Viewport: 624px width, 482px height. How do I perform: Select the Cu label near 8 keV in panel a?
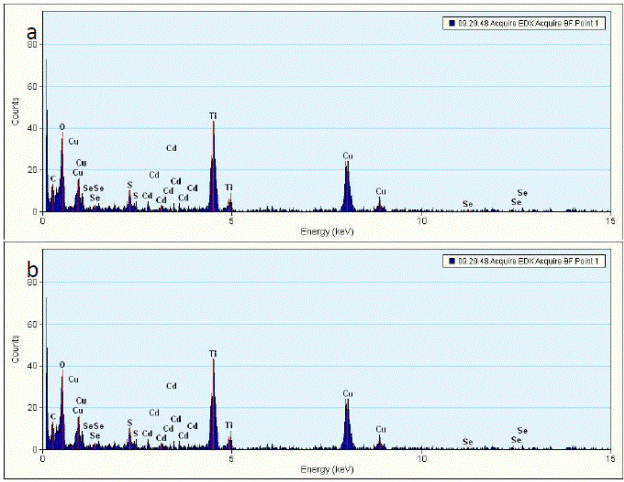click(348, 156)
